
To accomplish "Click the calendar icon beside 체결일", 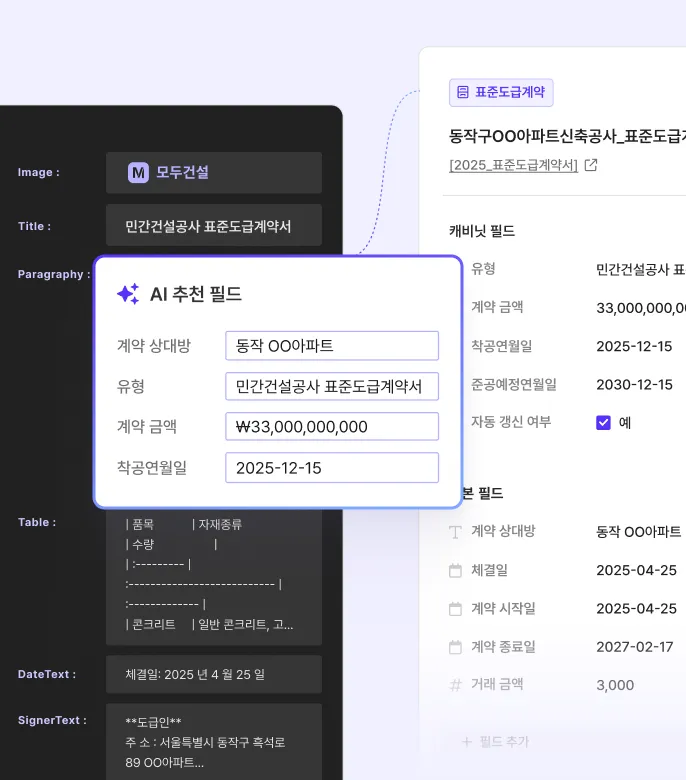I will [455, 571].
